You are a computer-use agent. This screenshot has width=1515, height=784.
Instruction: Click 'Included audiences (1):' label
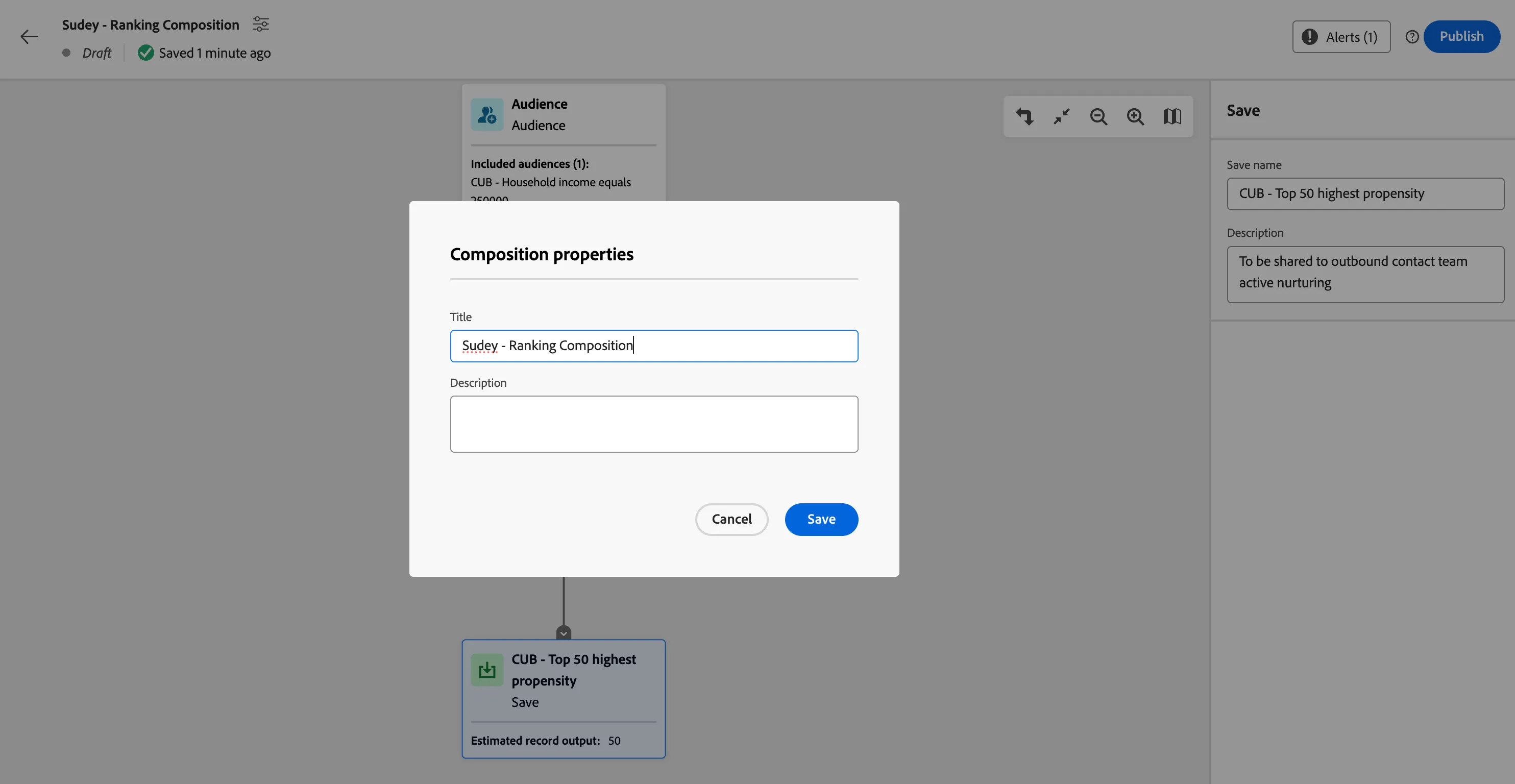point(529,163)
